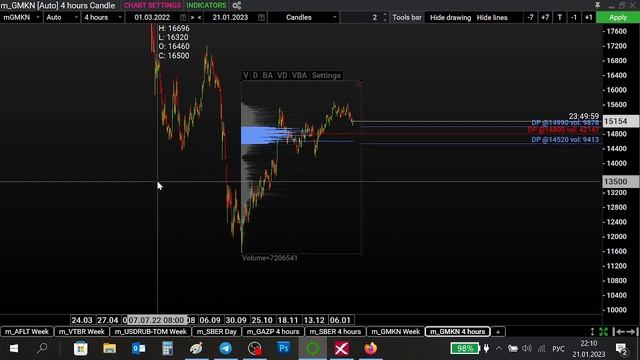The image size is (640, 360).
Task: Switch to m_USDRUB-TOM Week tab
Action: (150, 332)
